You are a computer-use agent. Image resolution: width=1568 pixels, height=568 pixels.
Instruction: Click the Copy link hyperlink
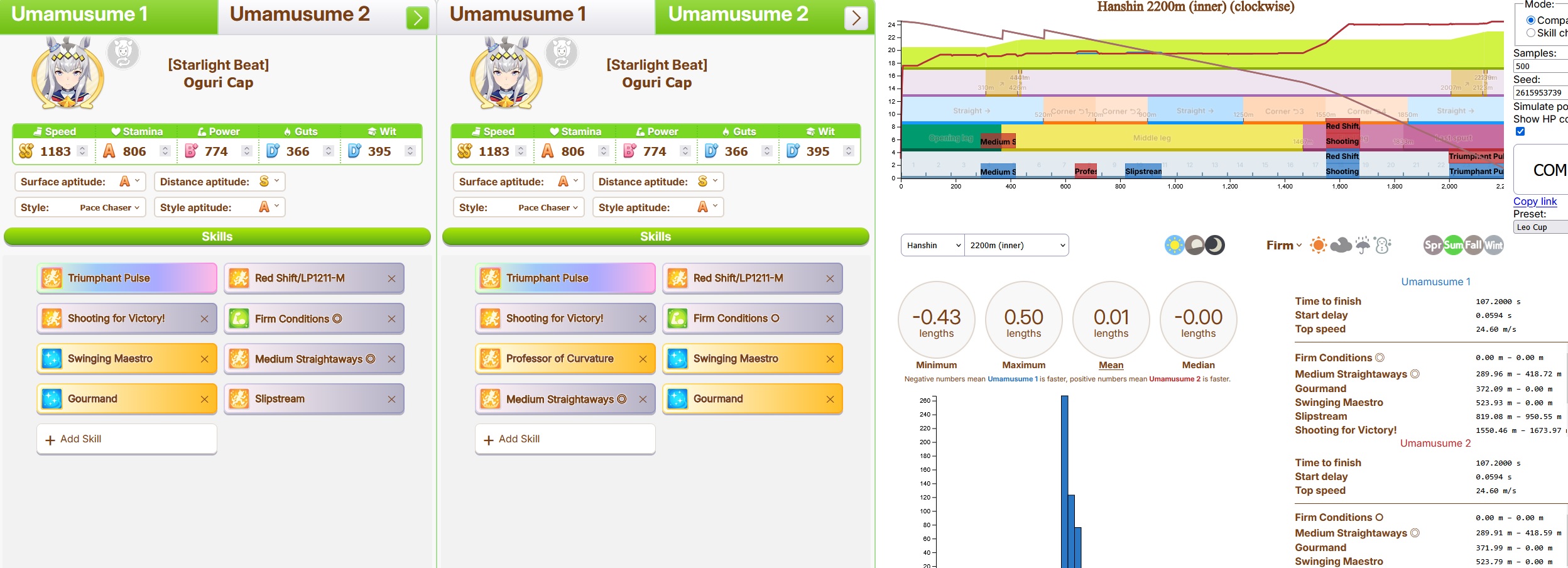[x=1535, y=201]
